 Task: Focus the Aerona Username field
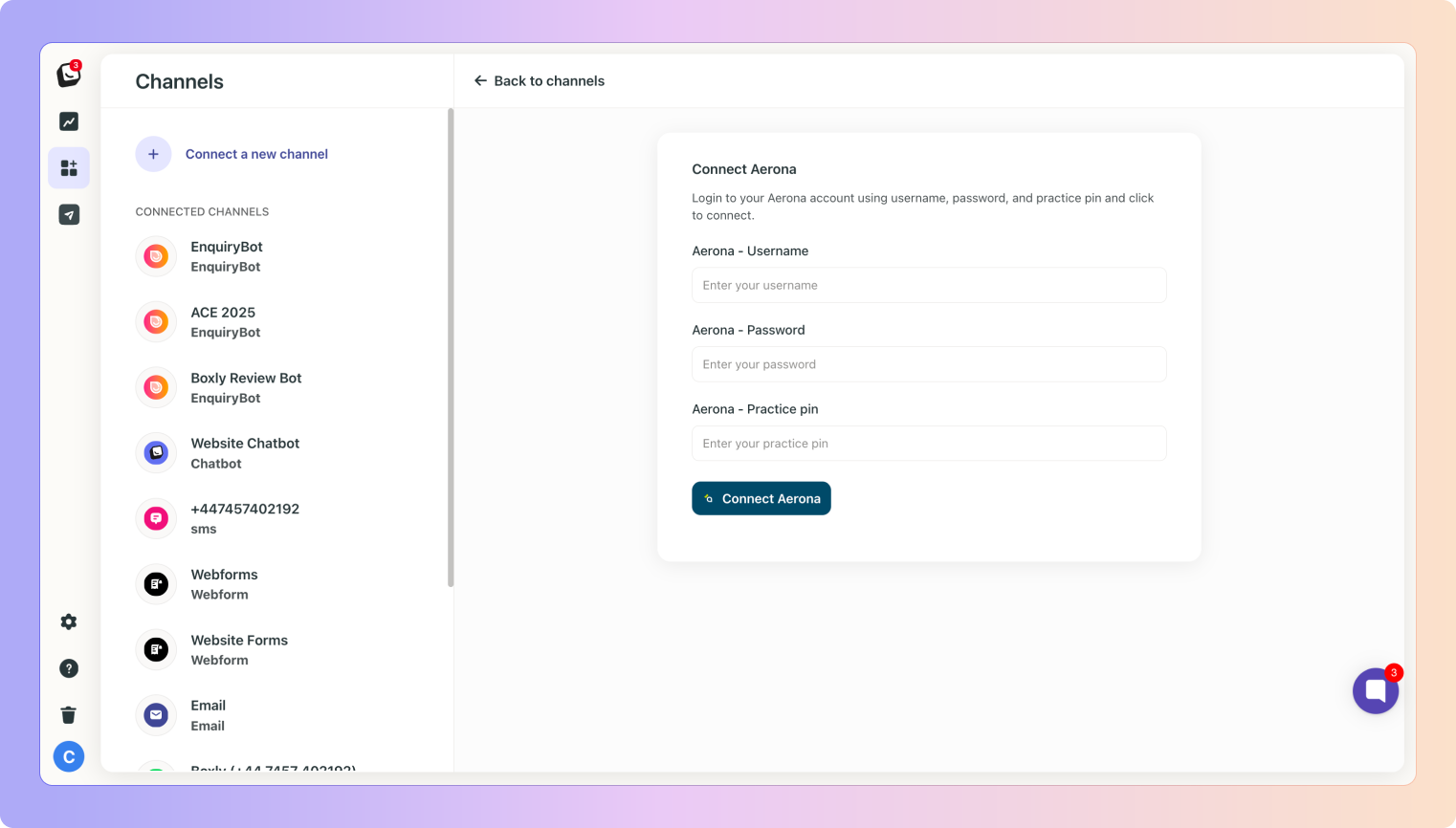929,285
